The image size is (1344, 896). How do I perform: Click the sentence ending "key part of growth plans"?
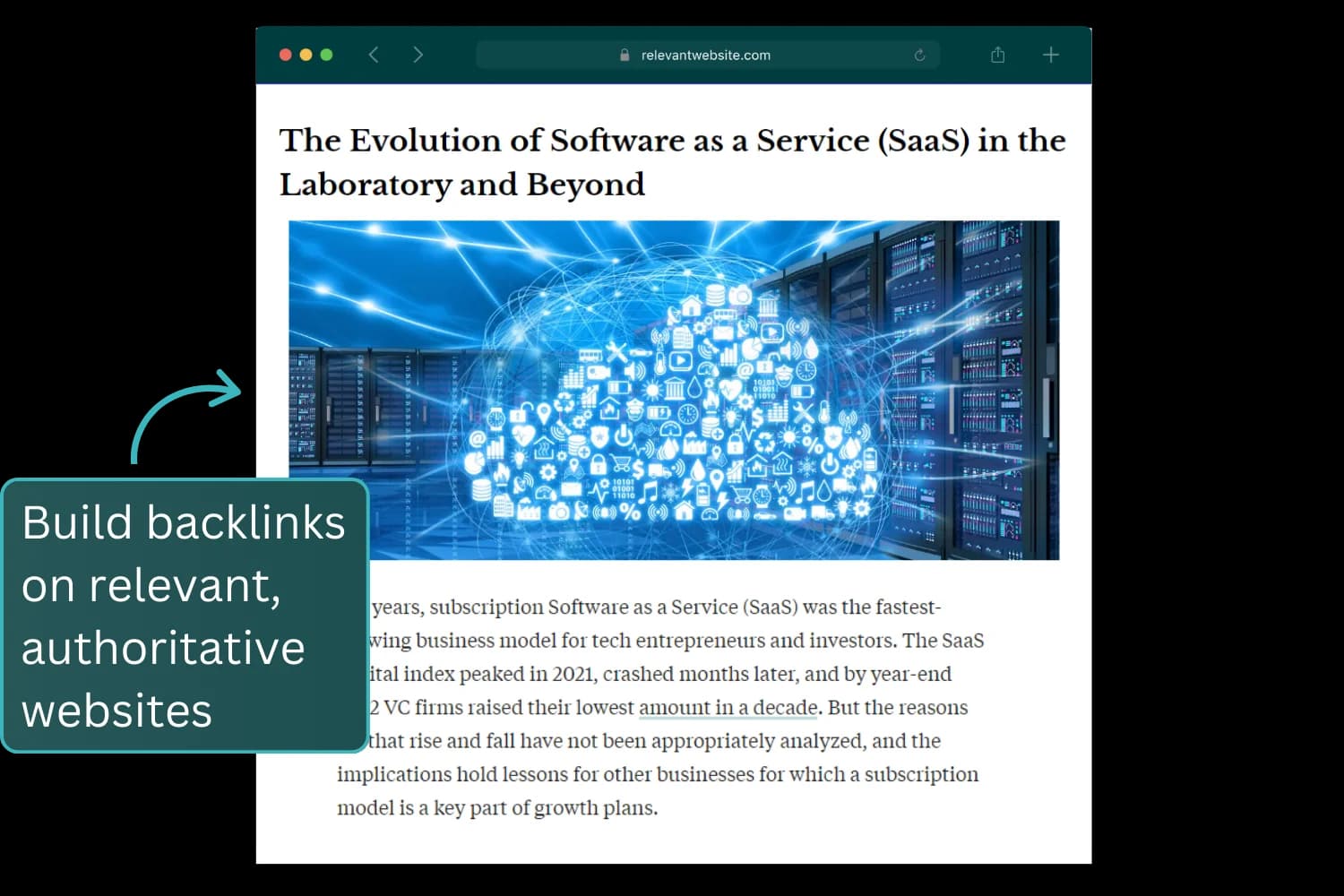pyautogui.click(x=497, y=808)
